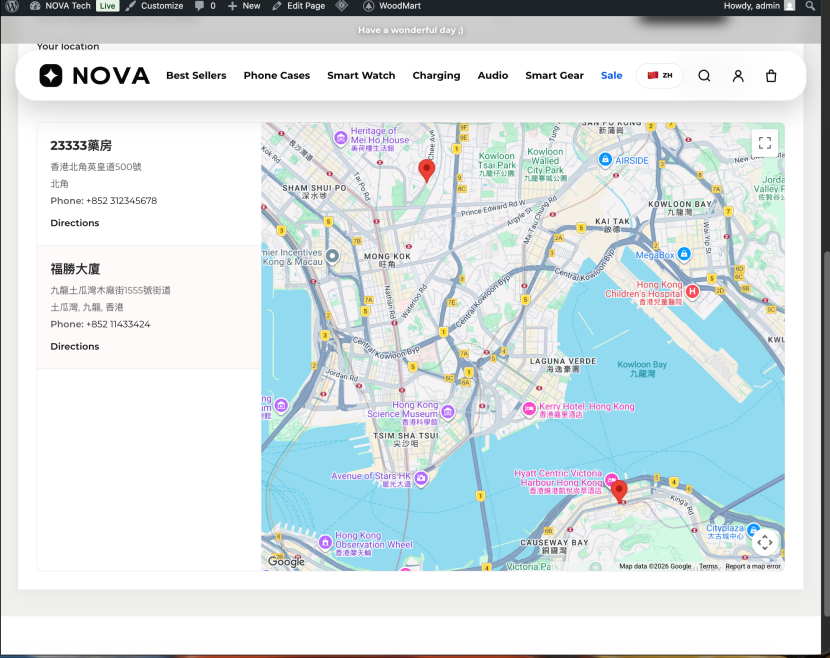The width and height of the screenshot is (830, 658).
Task: Open the WordPress logo menu
Action: click(x=12, y=6)
